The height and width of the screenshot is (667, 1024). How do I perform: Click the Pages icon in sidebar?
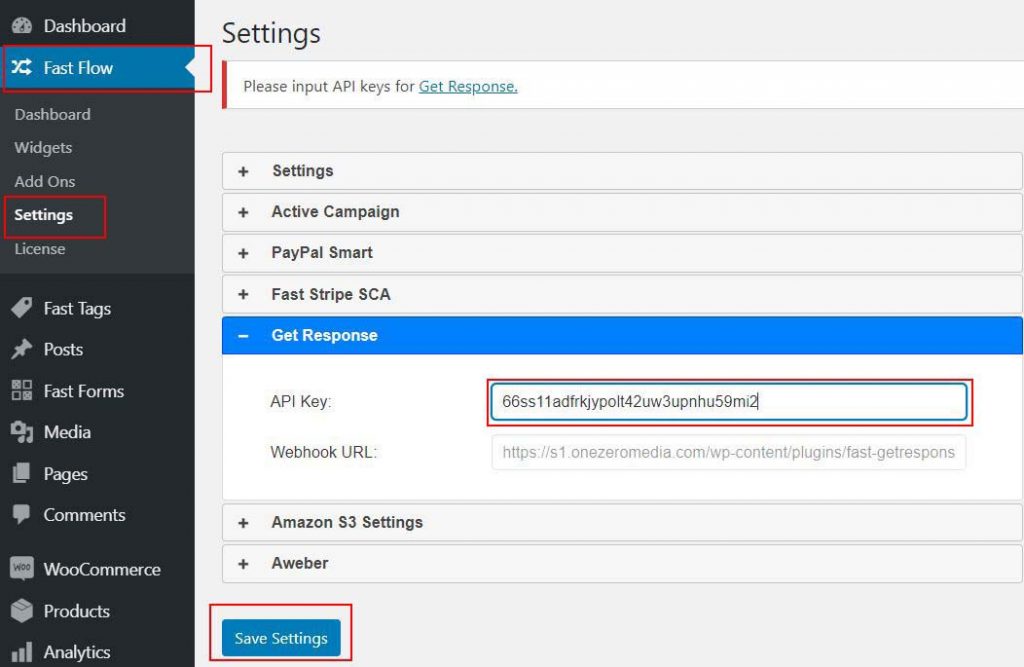coord(22,473)
